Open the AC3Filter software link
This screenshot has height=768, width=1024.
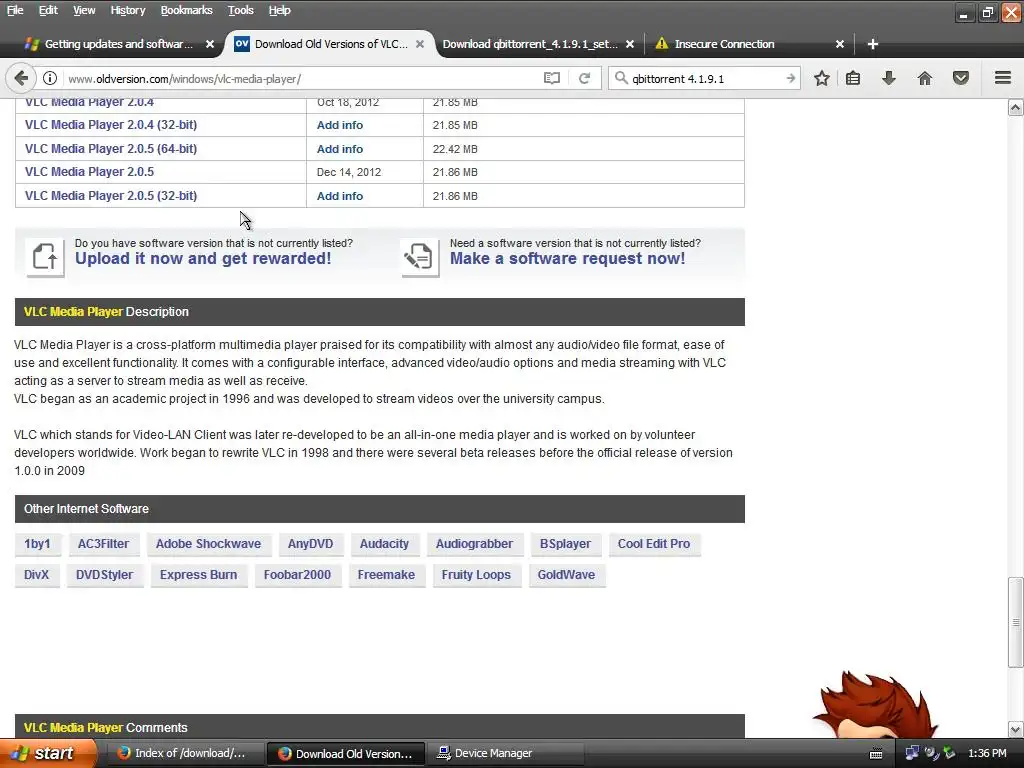[103, 544]
